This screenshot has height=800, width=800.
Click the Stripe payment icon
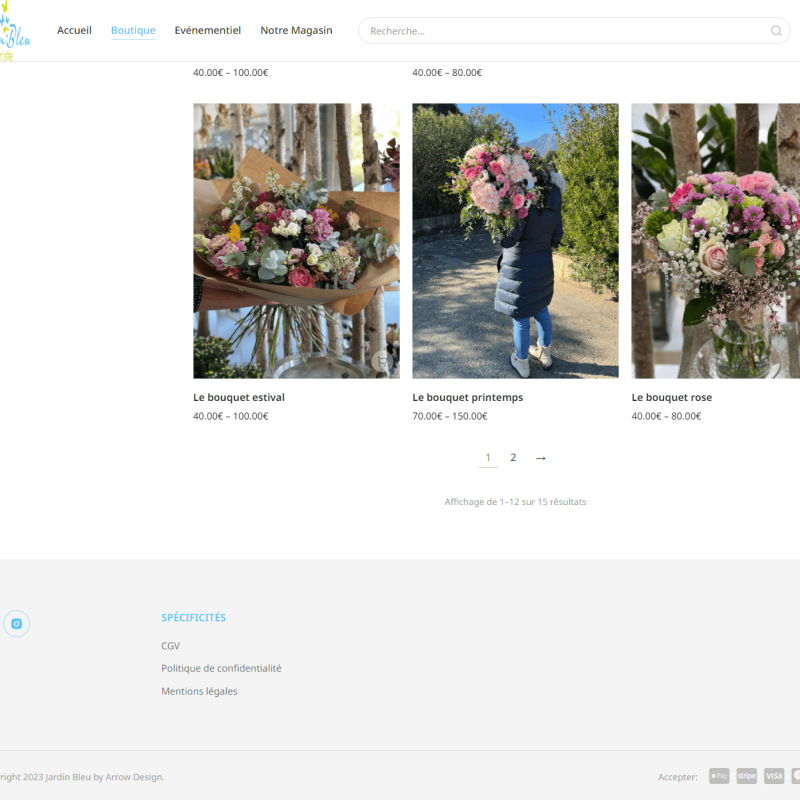(x=746, y=776)
